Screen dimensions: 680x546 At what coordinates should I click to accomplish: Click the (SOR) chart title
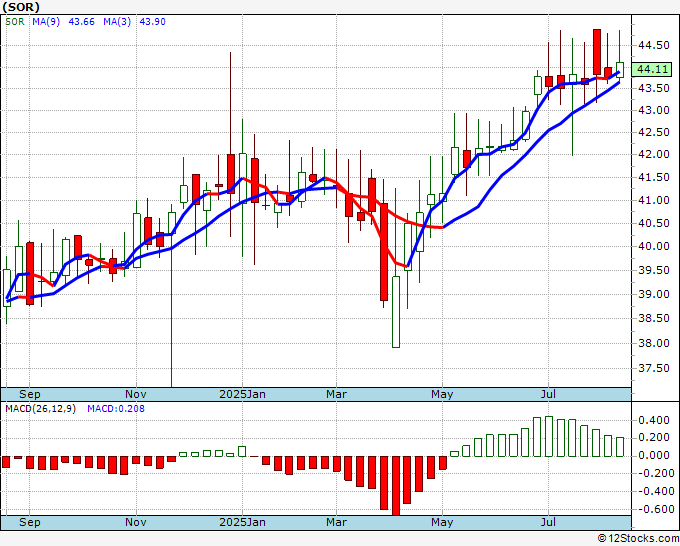[21, 7]
